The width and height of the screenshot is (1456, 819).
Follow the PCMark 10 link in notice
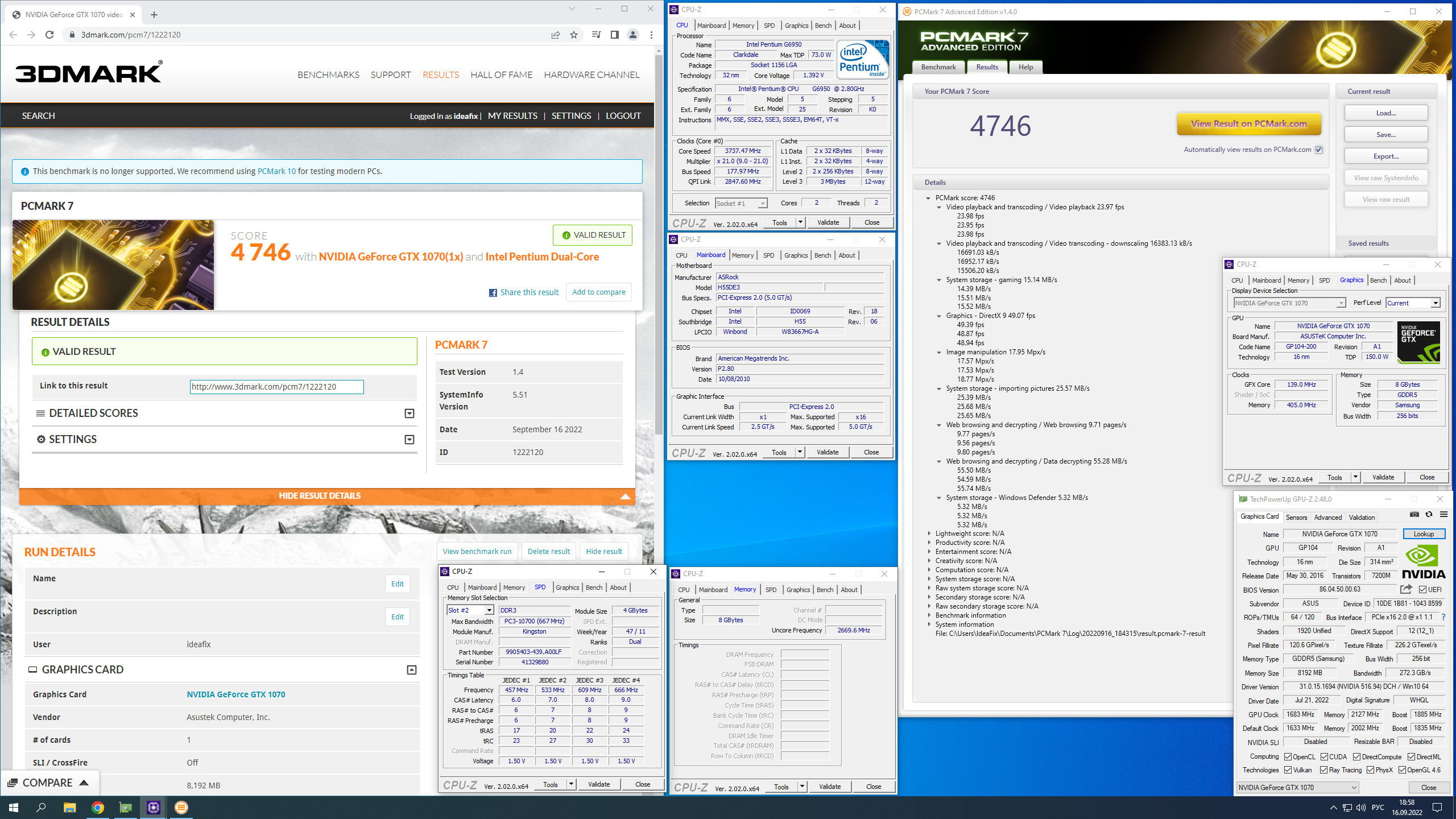pos(276,171)
